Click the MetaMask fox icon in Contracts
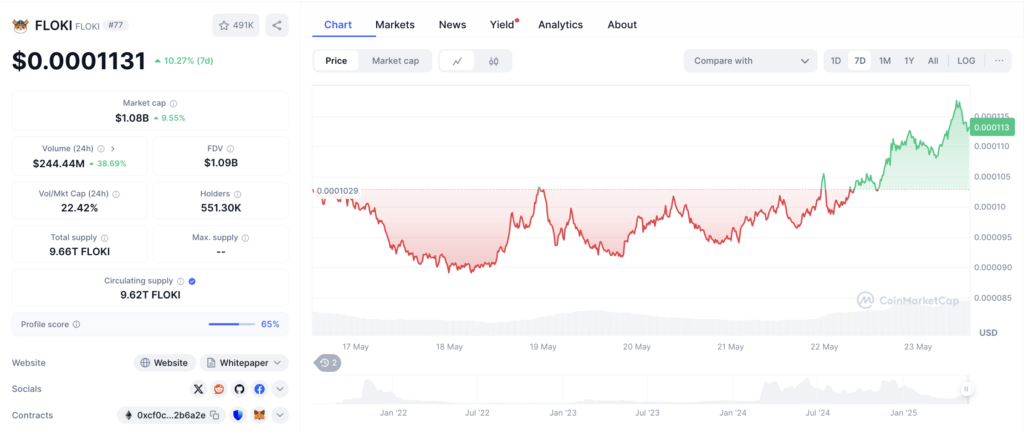Image resolution: width=1024 pixels, height=432 pixels. point(259,415)
